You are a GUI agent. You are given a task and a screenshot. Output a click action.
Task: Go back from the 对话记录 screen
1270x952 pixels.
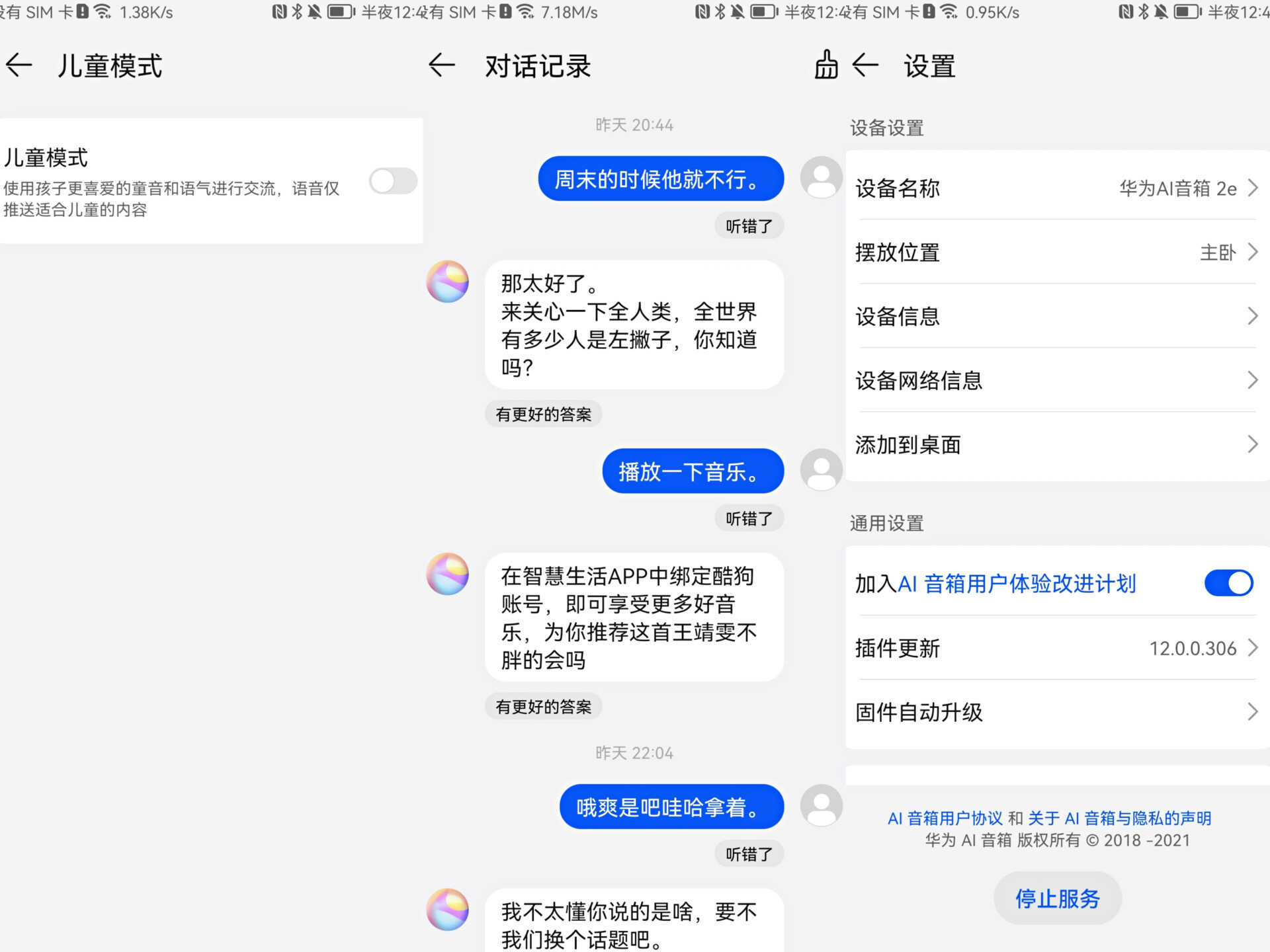click(x=441, y=65)
